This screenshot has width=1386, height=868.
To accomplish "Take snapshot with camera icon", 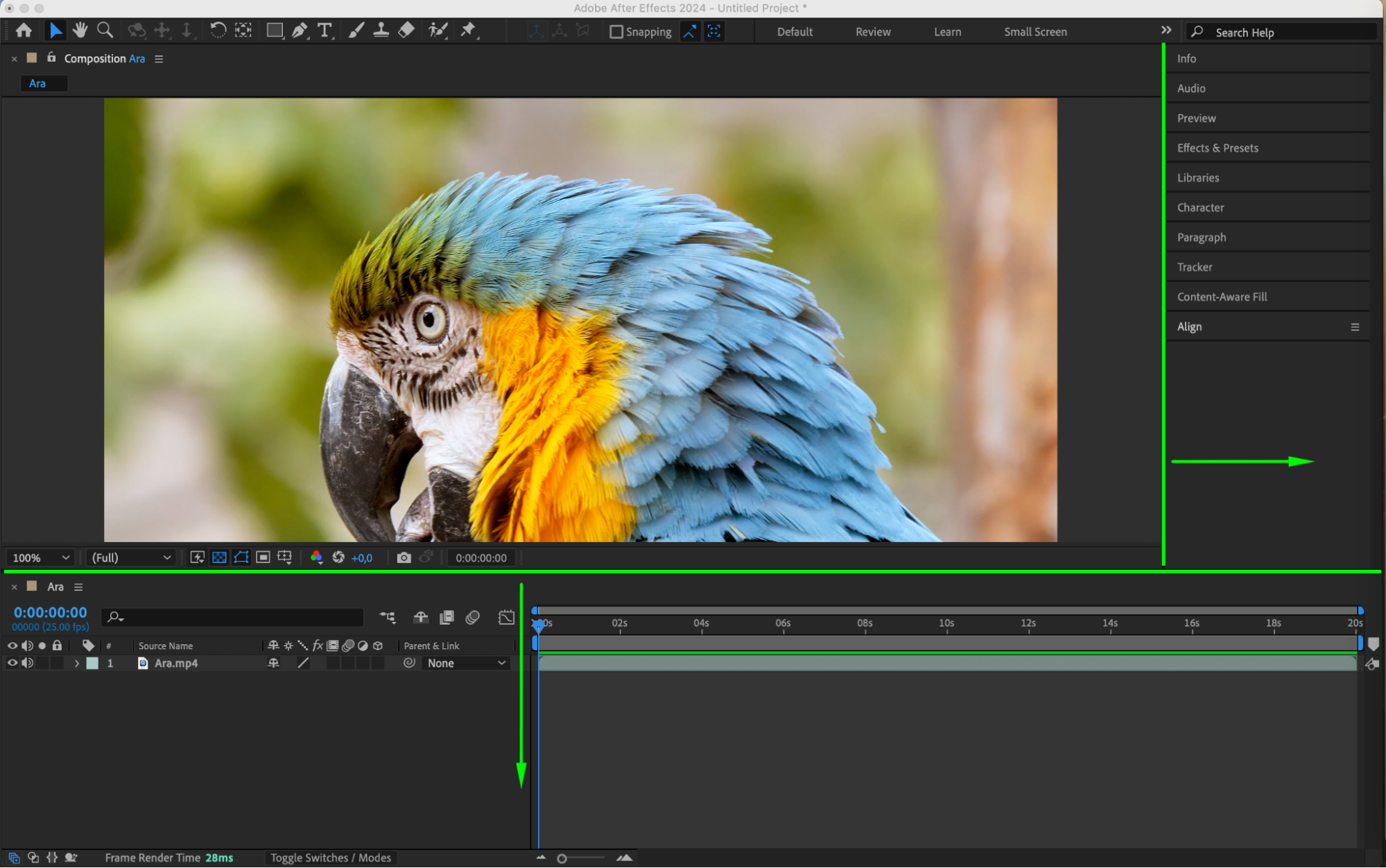I will pos(404,557).
